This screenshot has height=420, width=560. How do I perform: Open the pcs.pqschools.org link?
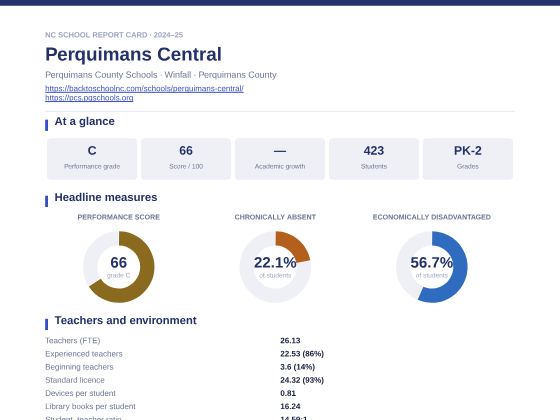click(89, 98)
